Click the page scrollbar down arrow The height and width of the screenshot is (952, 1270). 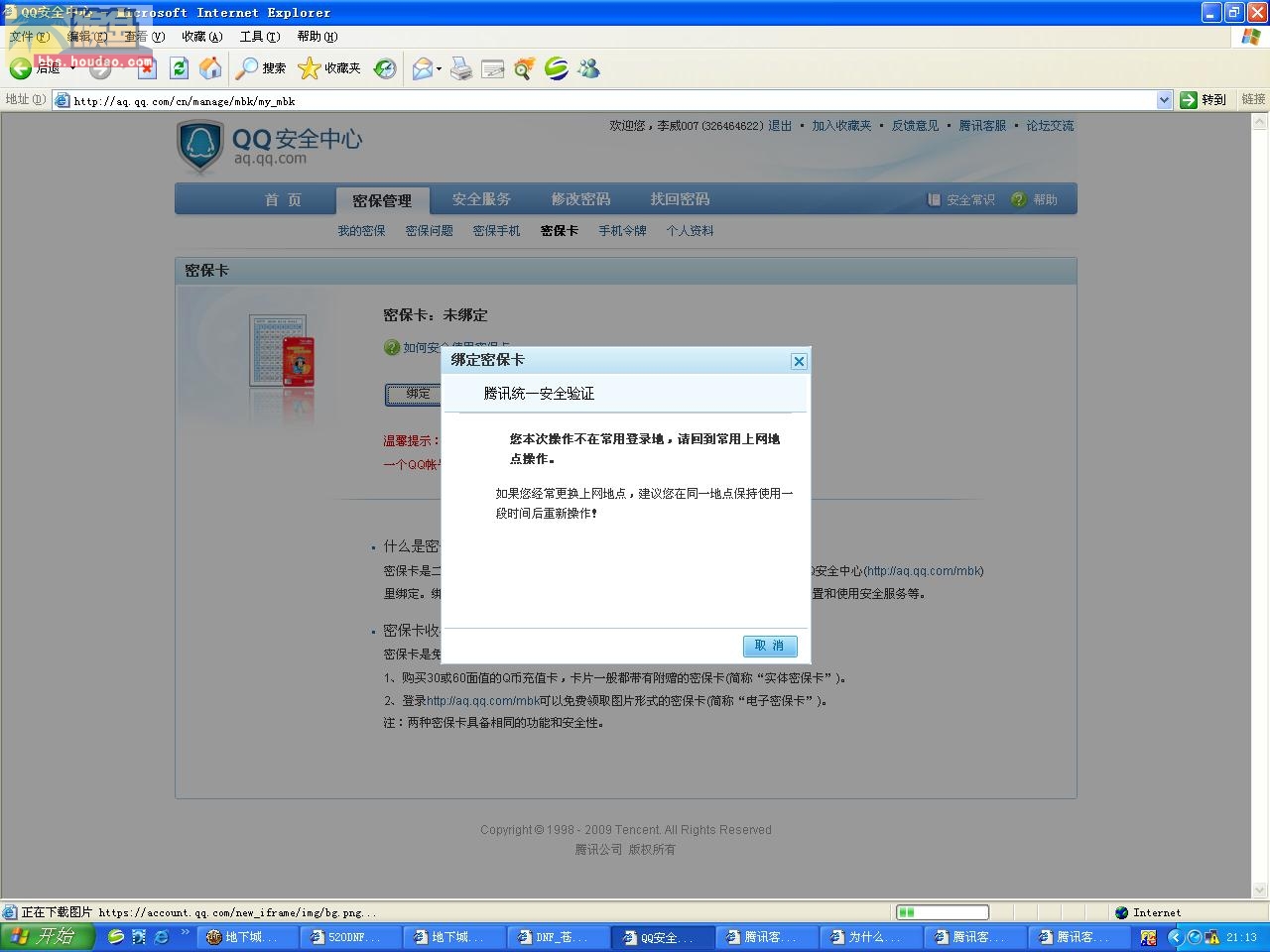click(1260, 890)
